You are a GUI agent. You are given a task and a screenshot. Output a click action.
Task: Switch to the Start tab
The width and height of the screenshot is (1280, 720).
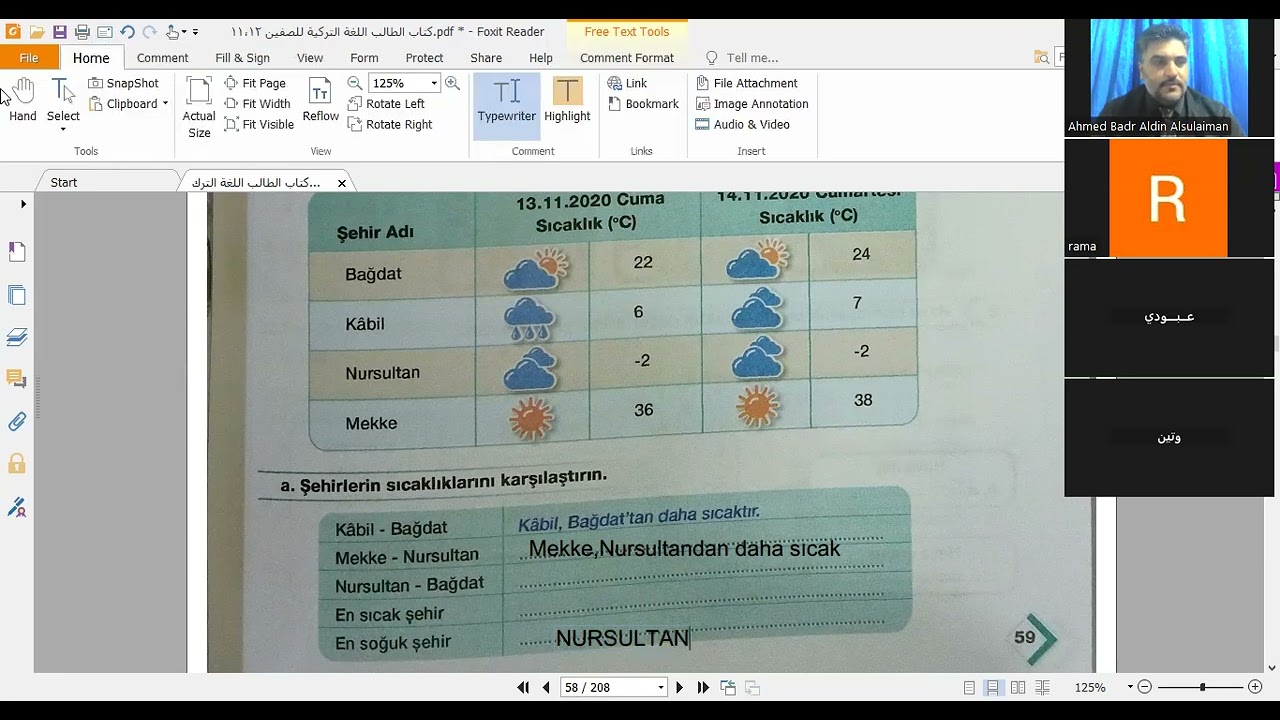[64, 182]
